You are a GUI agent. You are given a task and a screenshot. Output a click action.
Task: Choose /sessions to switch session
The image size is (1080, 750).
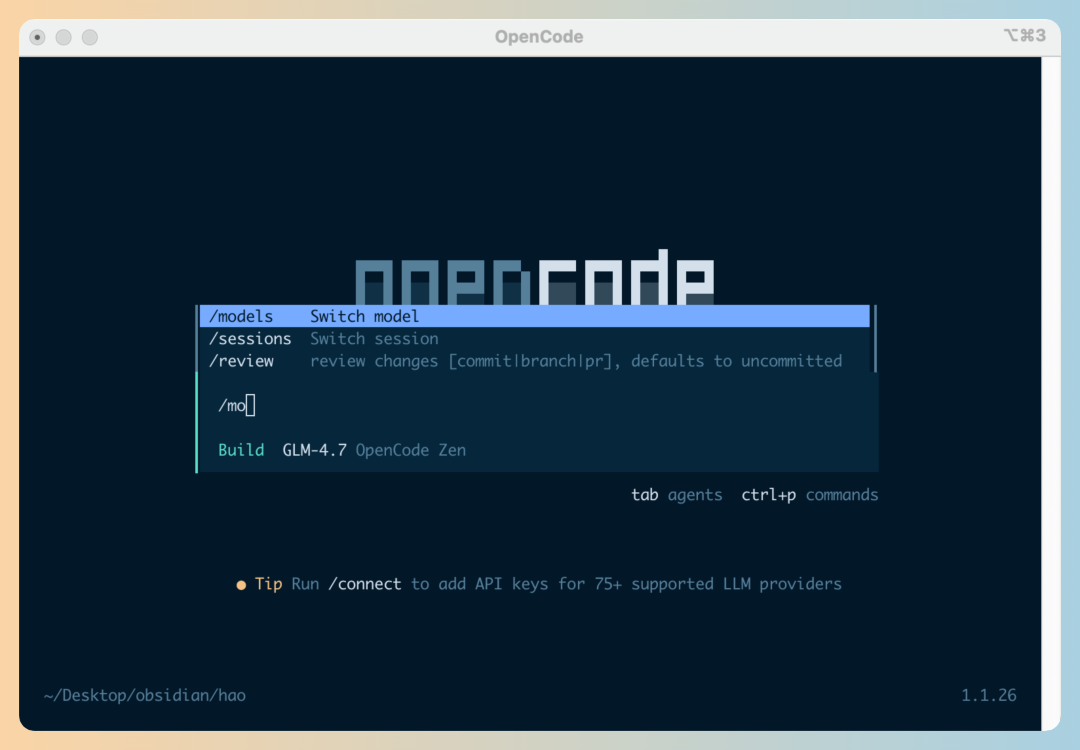249,338
